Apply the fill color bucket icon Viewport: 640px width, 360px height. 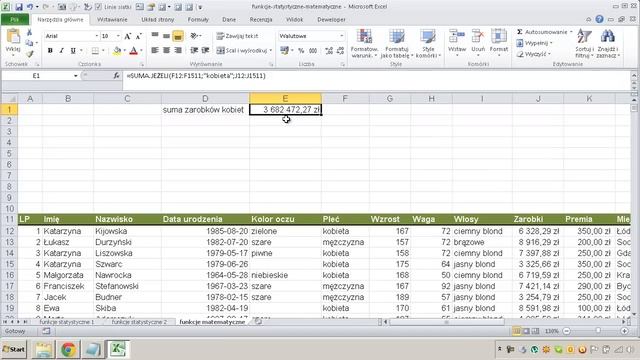(117, 51)
